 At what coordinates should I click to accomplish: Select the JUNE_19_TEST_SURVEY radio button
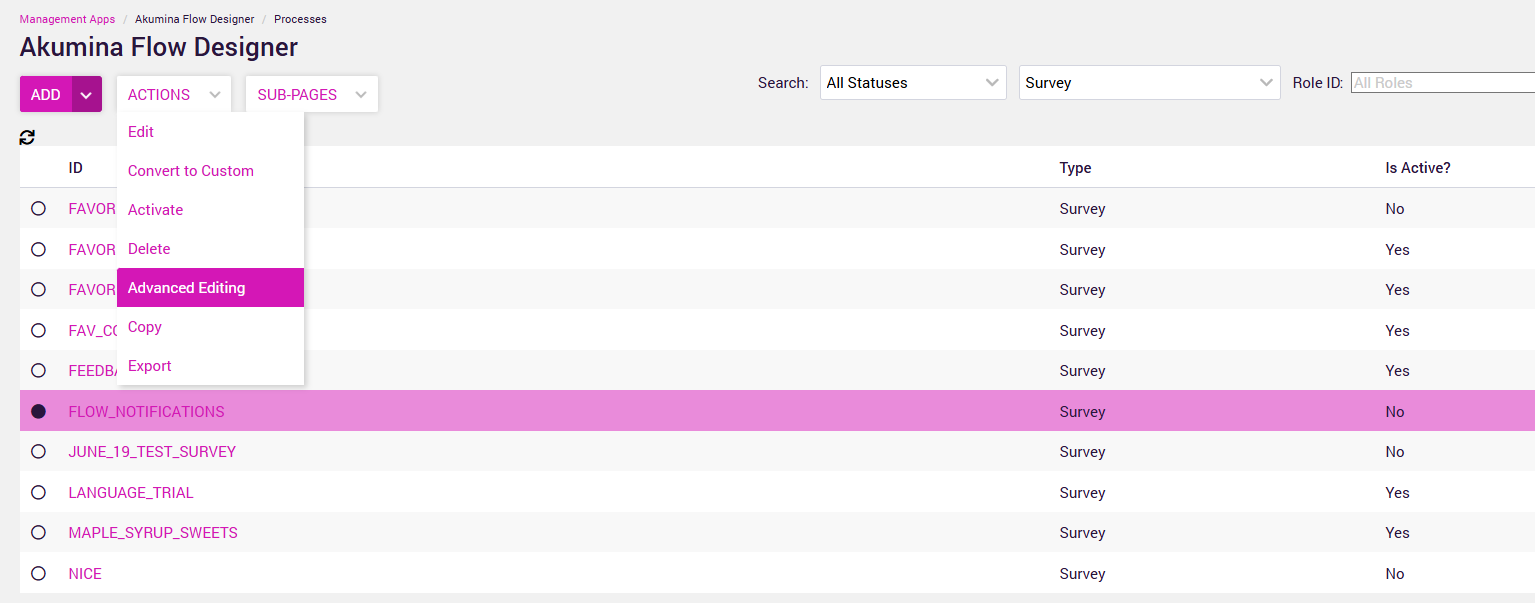(39, 452)
